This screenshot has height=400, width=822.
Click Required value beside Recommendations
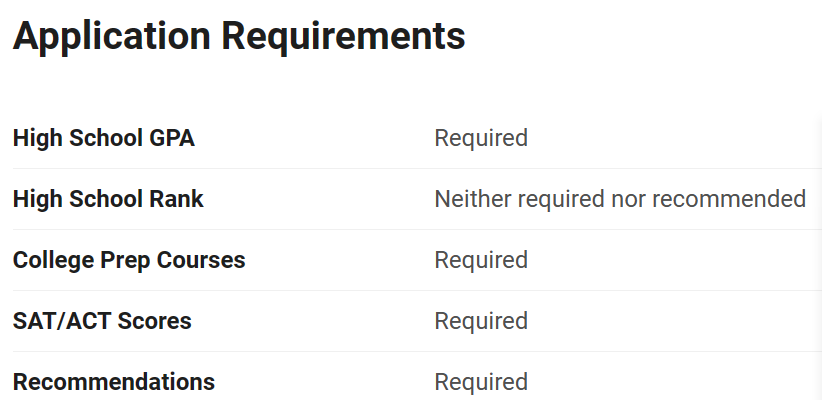(x=481, y=382)
